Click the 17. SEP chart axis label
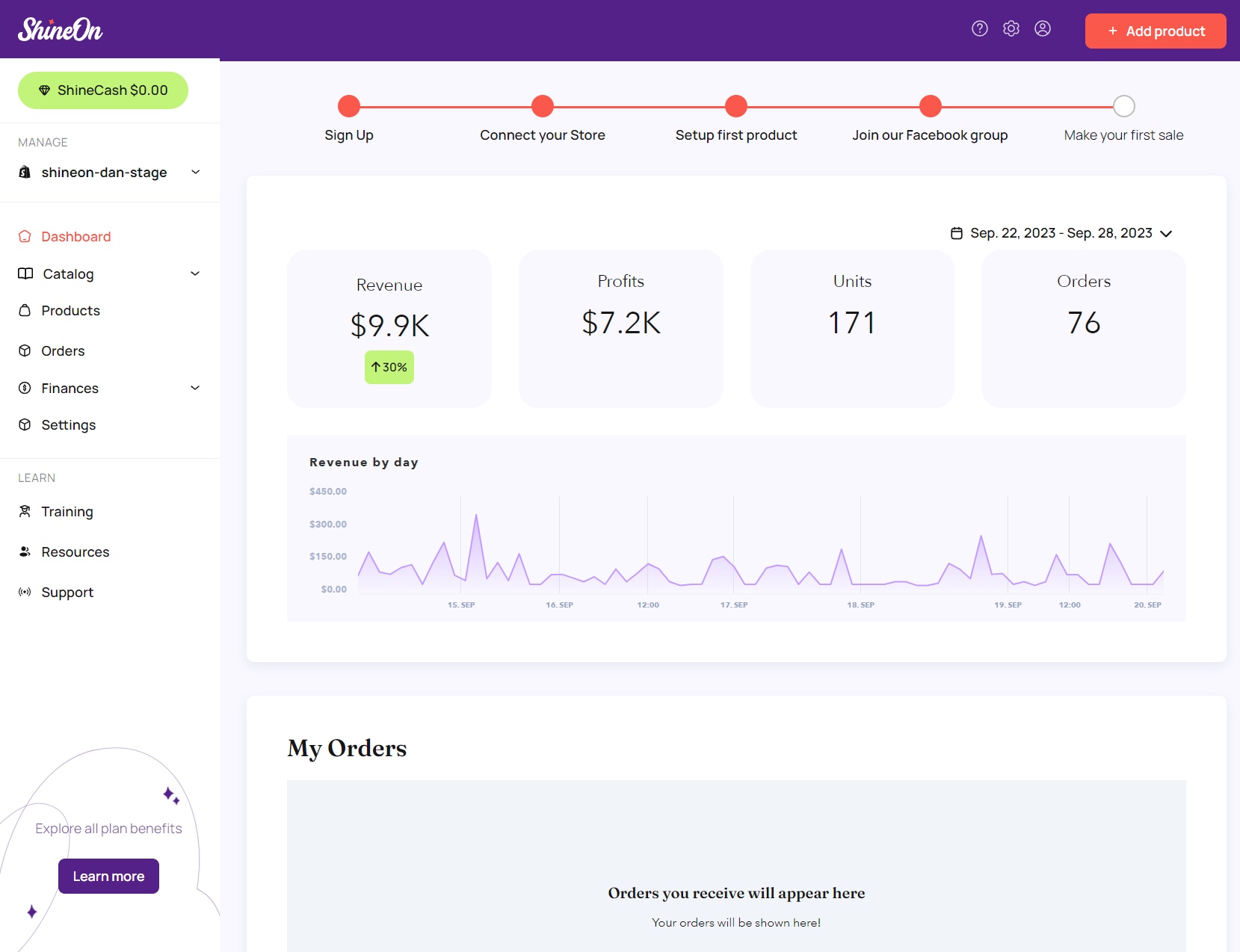 pos(734,605)
